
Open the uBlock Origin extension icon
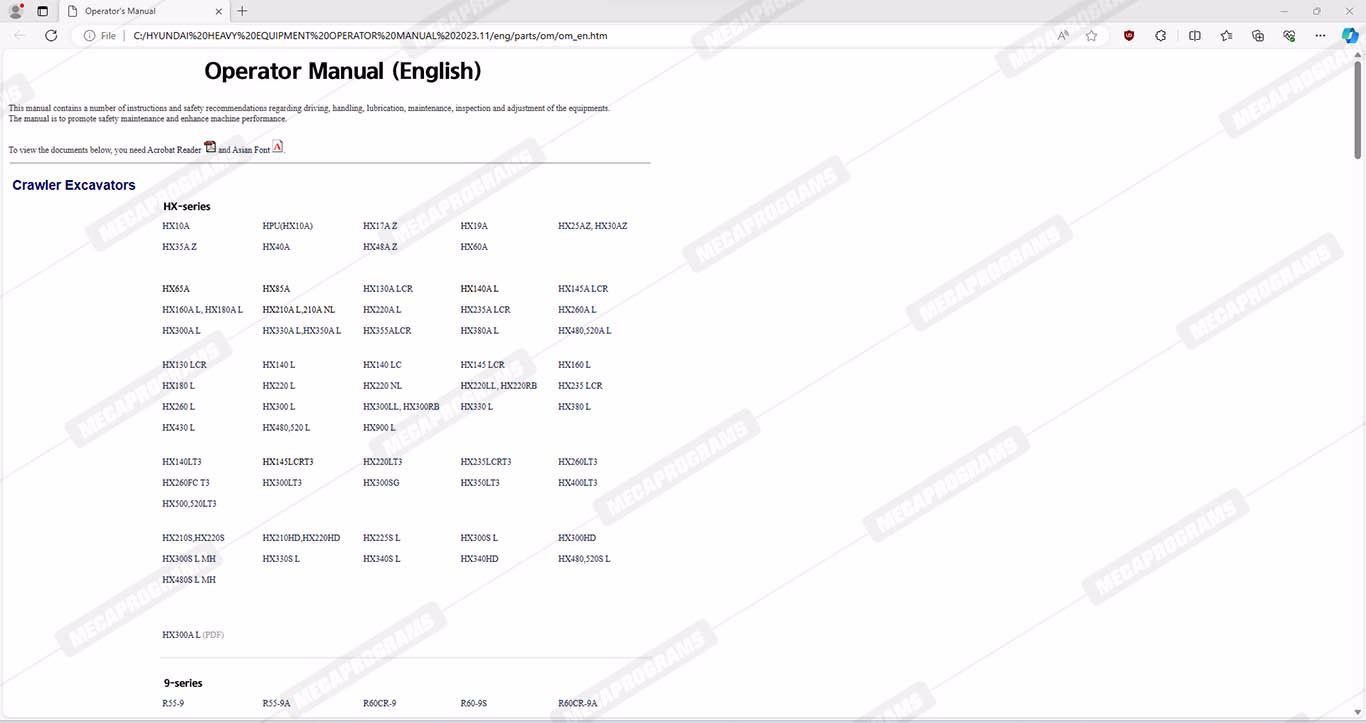pyautogui.click(x=1129, y=36)
